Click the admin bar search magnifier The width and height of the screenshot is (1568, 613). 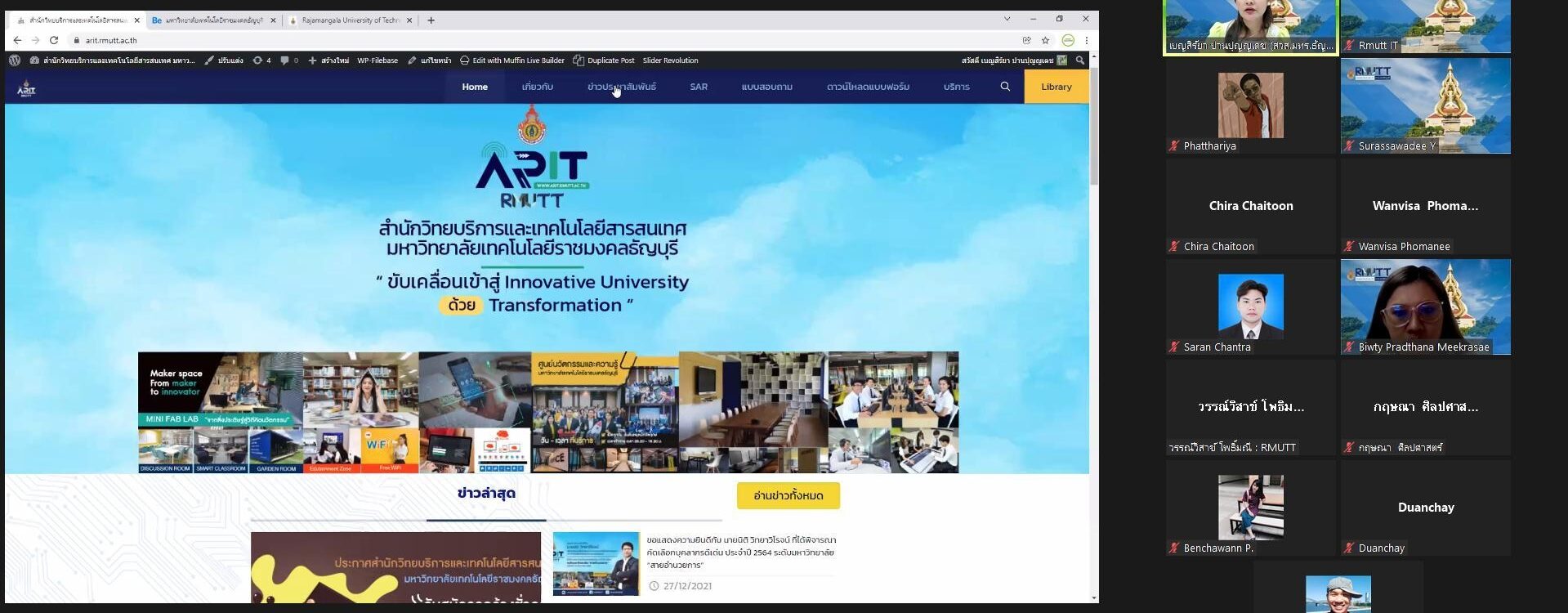1080,60
